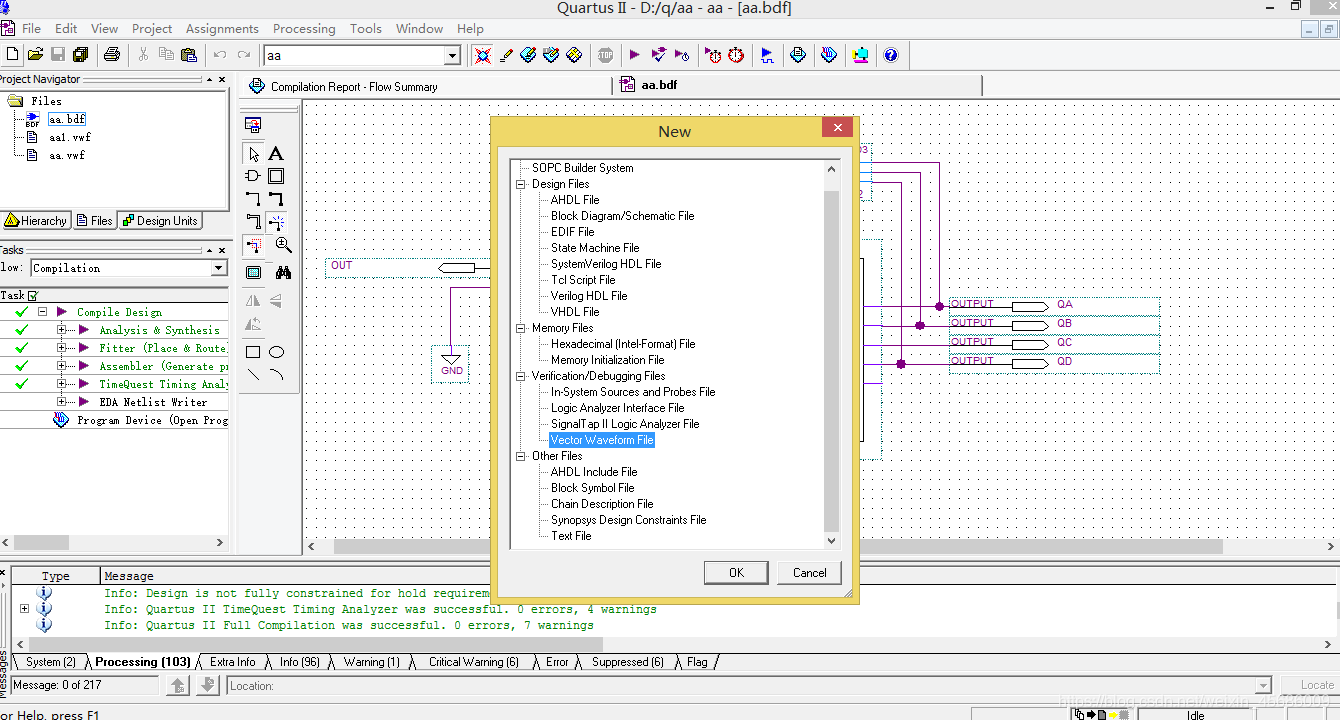Collapse the Verification/Debugging Files group
The height and width of the screenshot is (720, 1340).
click(x=521, y=376)
